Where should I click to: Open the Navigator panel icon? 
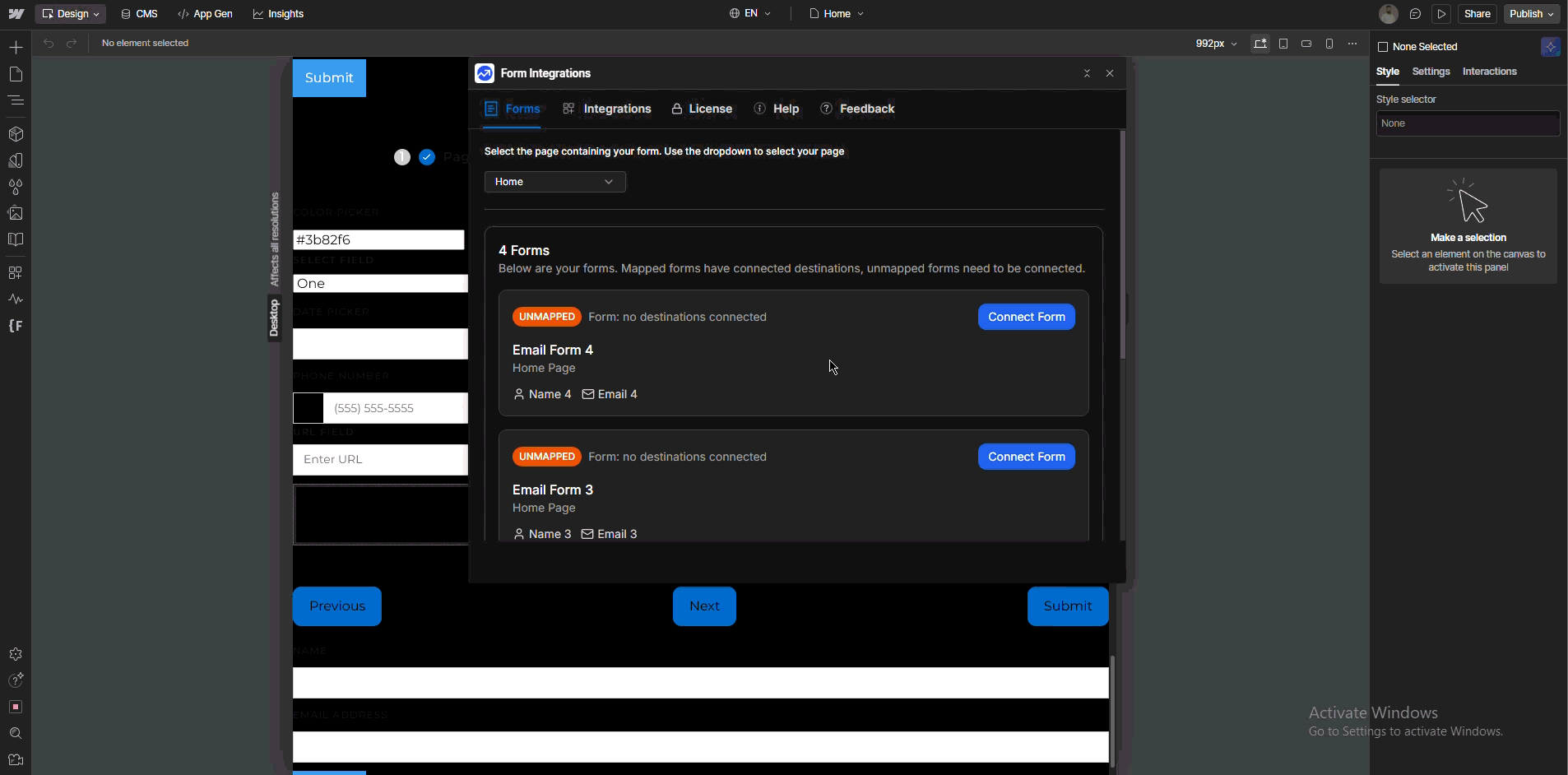pos(16,100)
